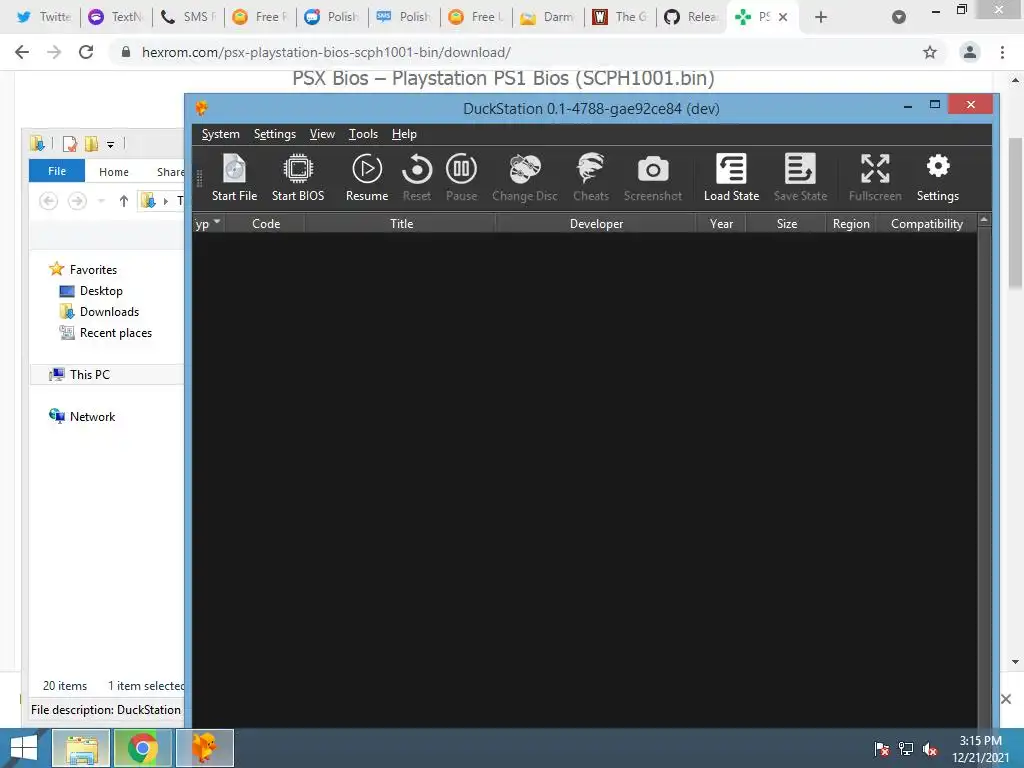
Task: Click the File Explorer taskbar icon
Action: [81, 748]
